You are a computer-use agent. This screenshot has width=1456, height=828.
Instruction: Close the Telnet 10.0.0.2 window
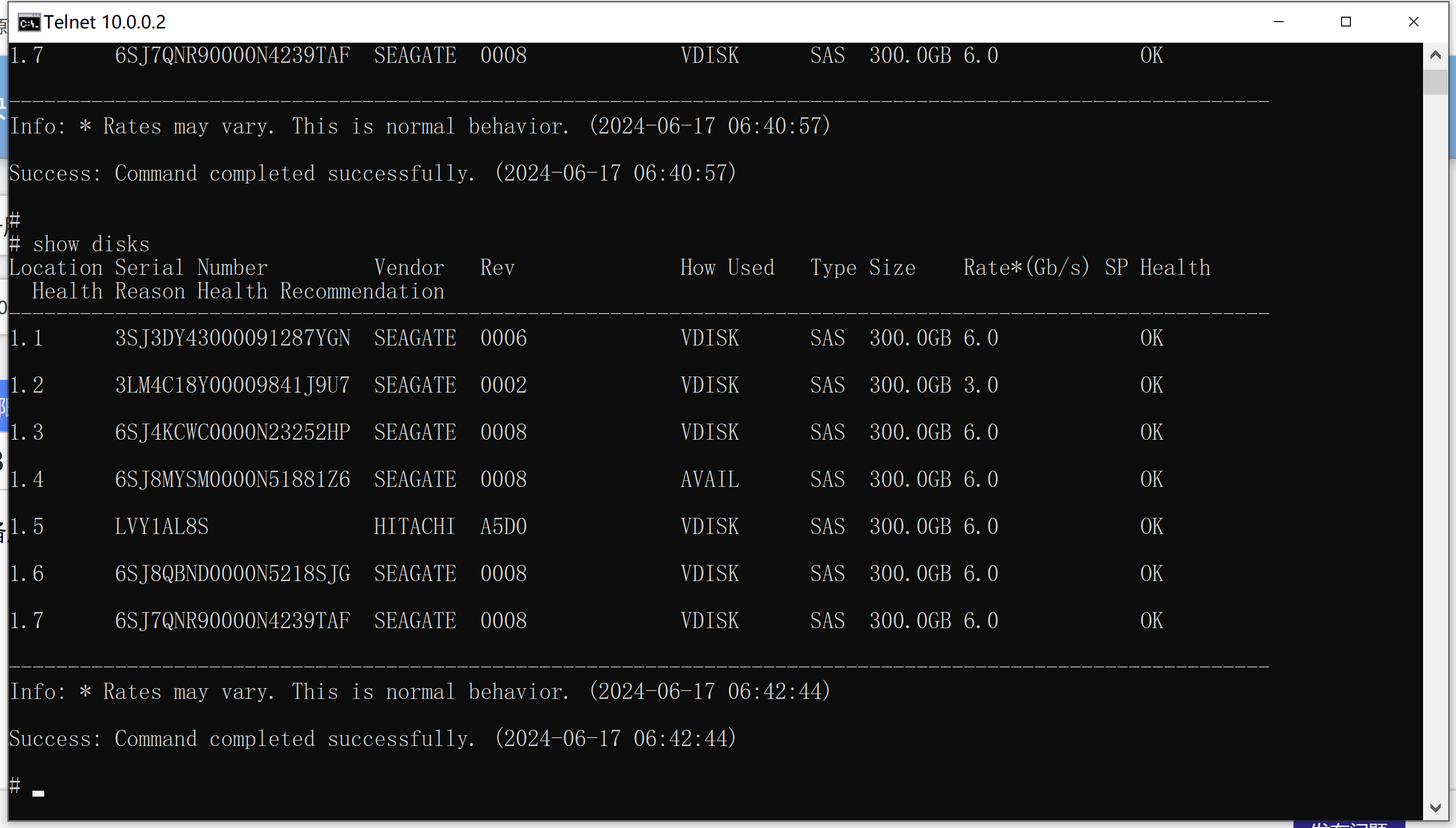1413,22
